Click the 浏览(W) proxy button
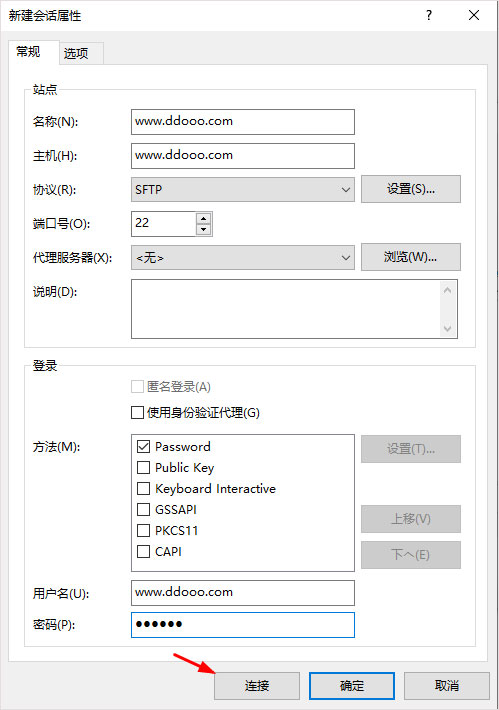The height and width of the screenshot is (710, 499). [411, 257]
